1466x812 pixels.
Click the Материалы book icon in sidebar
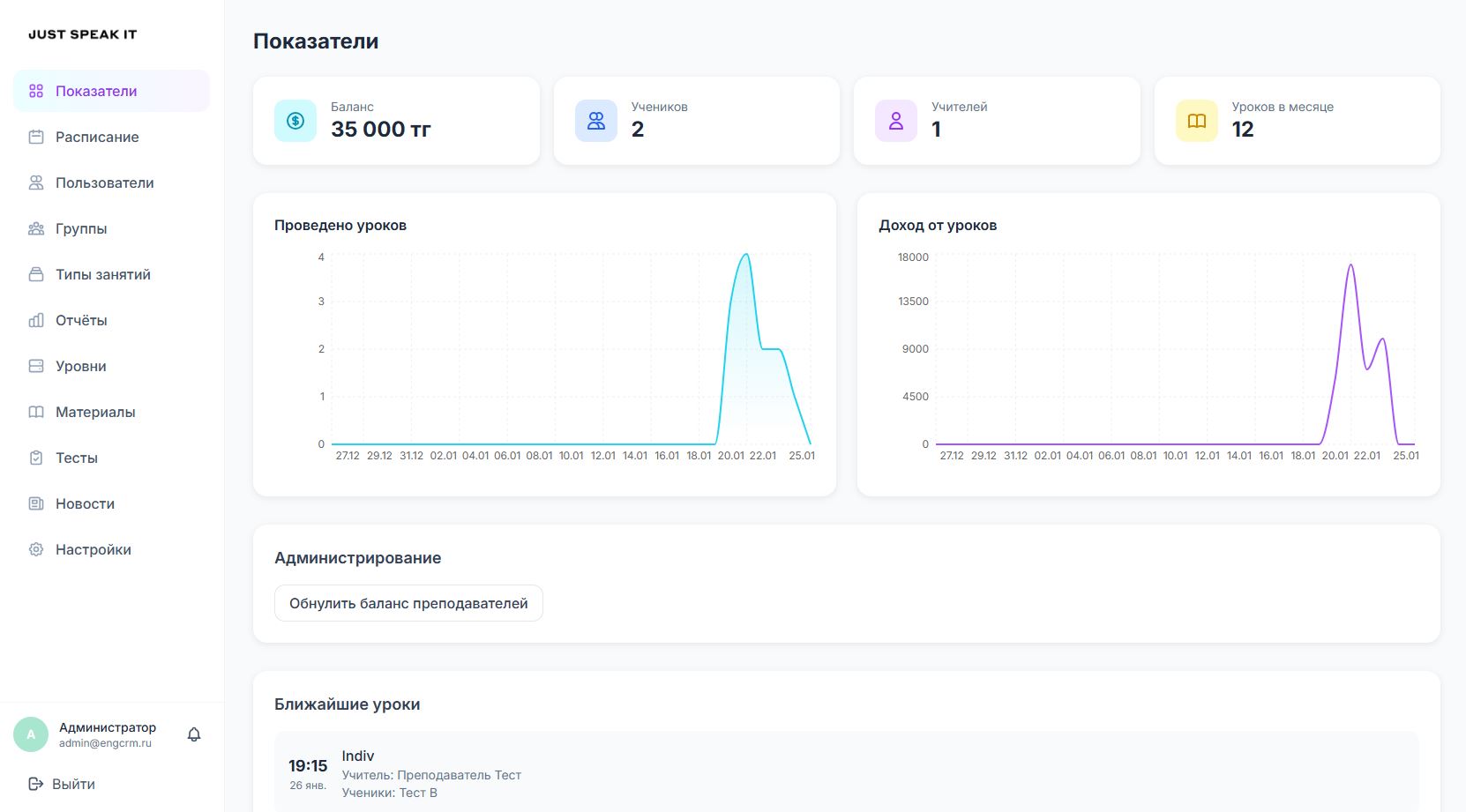tap(35, 412)
